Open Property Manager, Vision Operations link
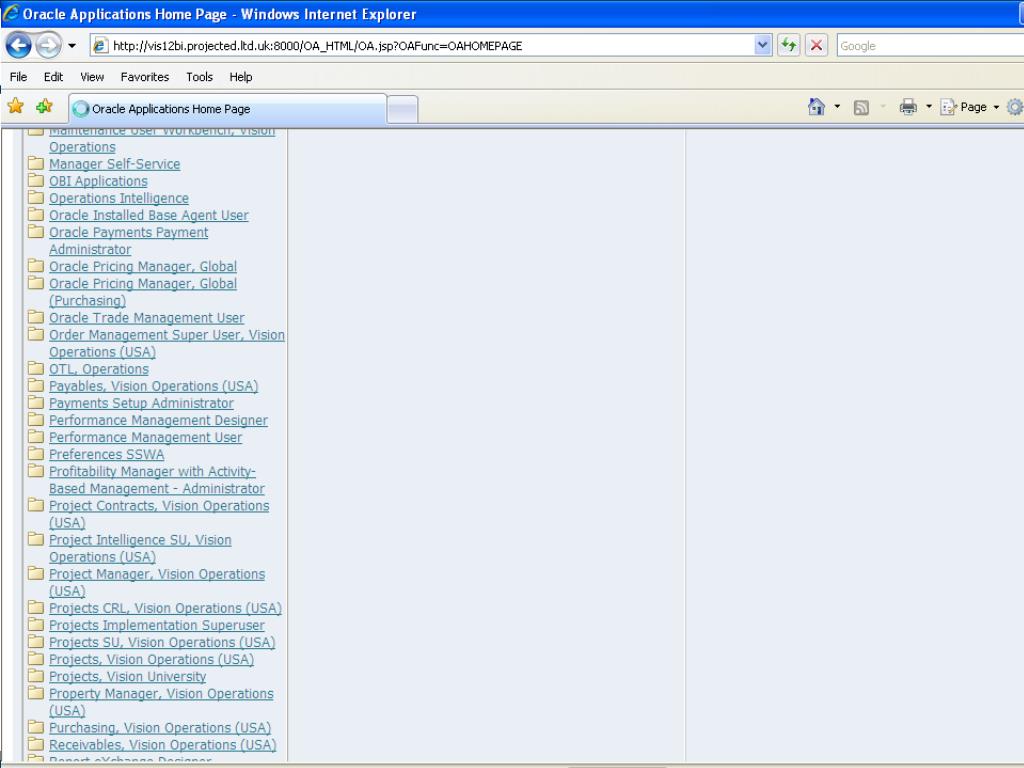This screenshot has height=768, width=1024. tap(161, 702)
